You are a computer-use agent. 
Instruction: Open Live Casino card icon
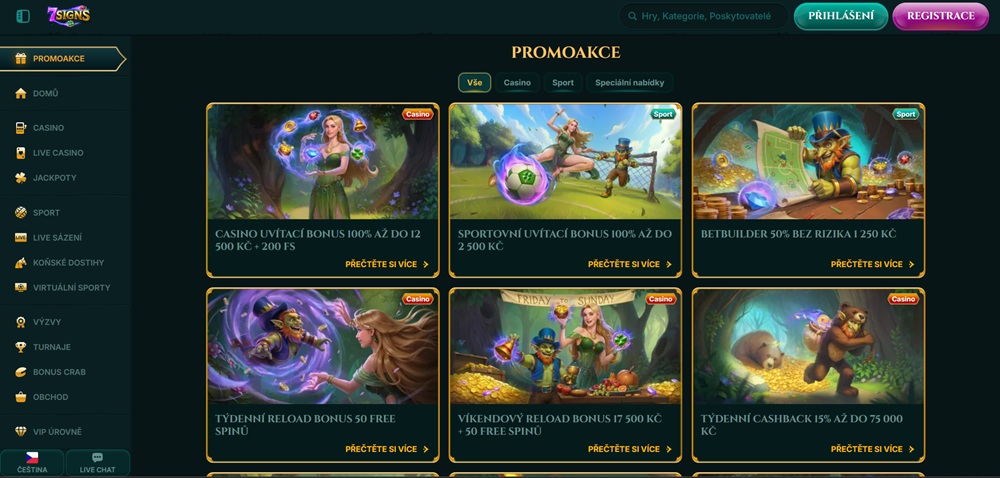21,153
